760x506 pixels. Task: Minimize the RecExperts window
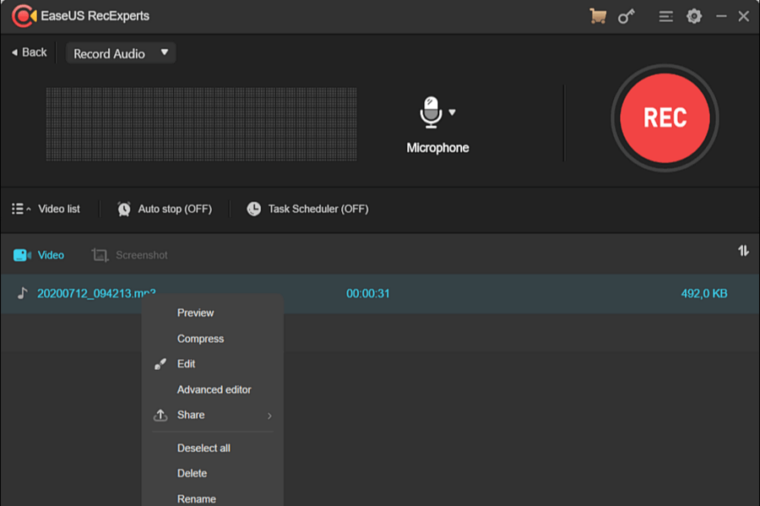click(x=721, y=16)
